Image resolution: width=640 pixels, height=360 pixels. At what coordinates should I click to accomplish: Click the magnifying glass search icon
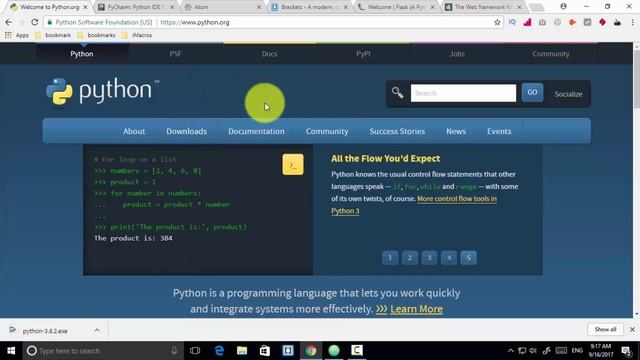(398, 93)
